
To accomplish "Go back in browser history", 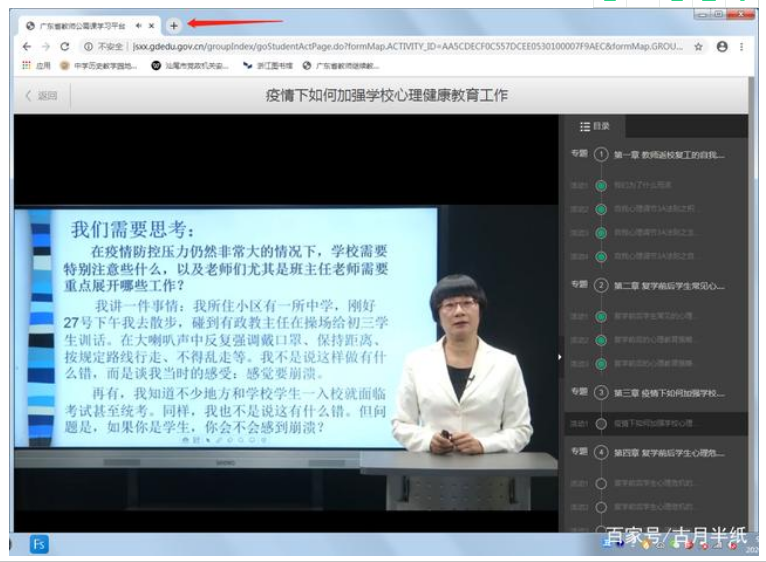I will 27,46.
